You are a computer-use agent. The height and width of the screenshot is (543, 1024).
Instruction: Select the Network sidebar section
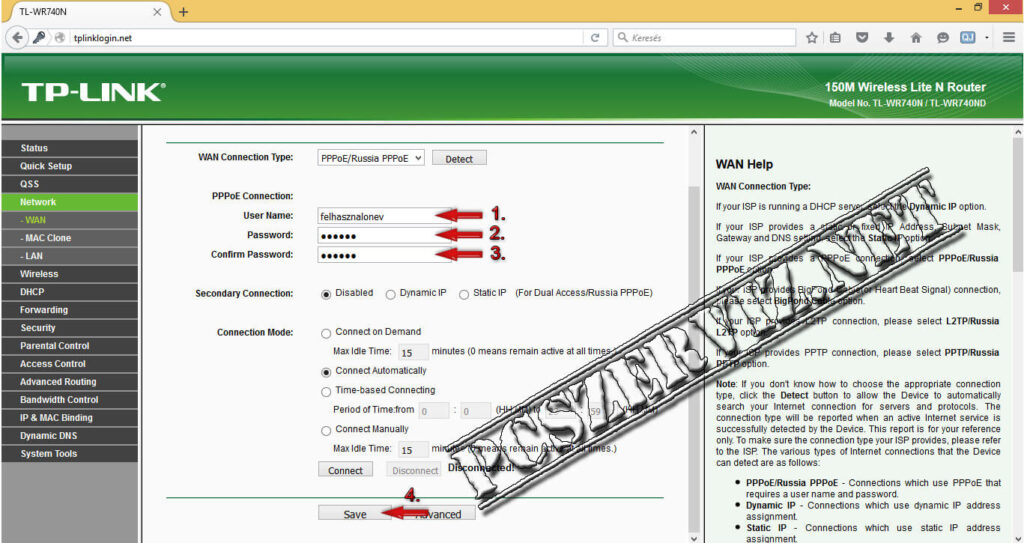tap(70, 202)
